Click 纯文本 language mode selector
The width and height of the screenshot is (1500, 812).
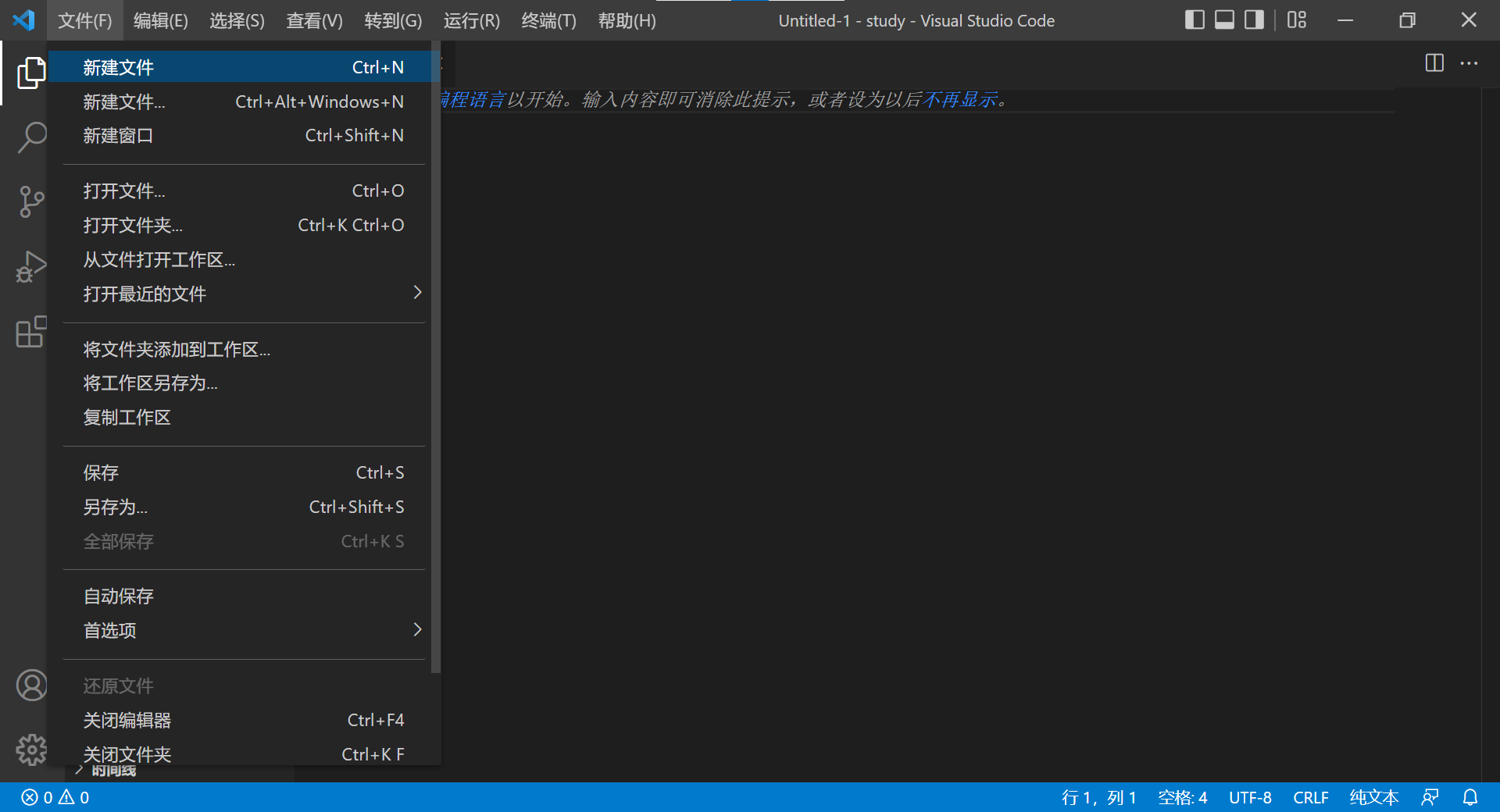point(1374,797)
